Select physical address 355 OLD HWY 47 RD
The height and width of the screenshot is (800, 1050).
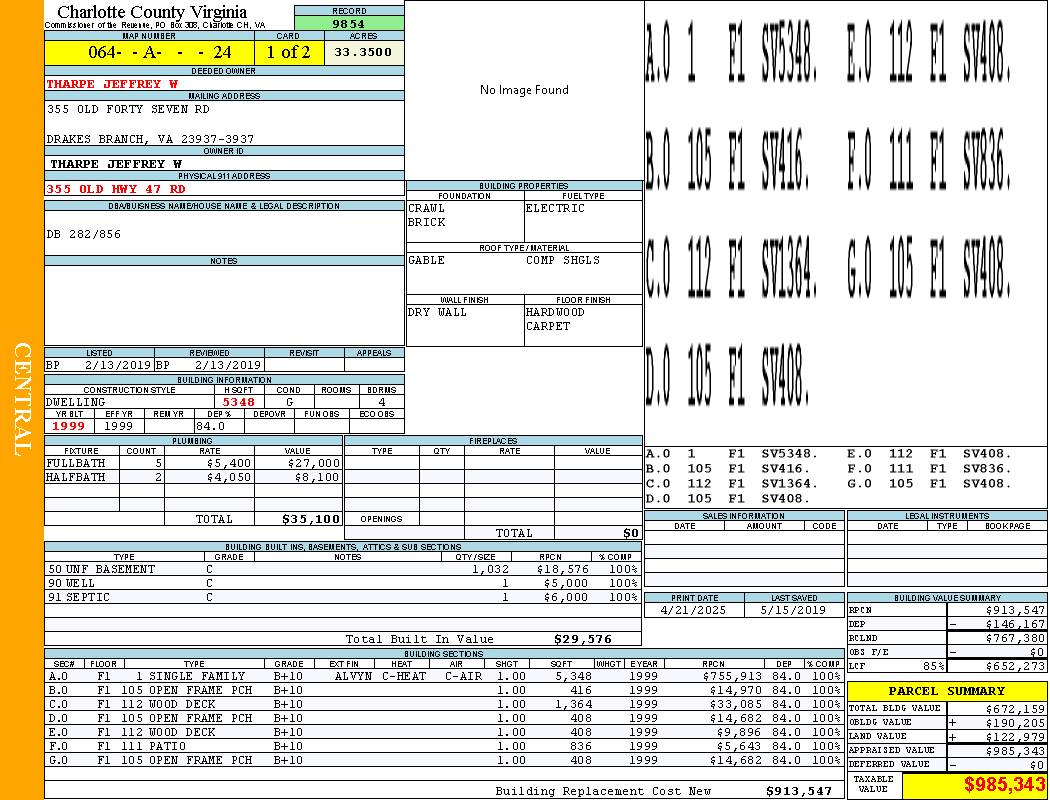point(115,189)
